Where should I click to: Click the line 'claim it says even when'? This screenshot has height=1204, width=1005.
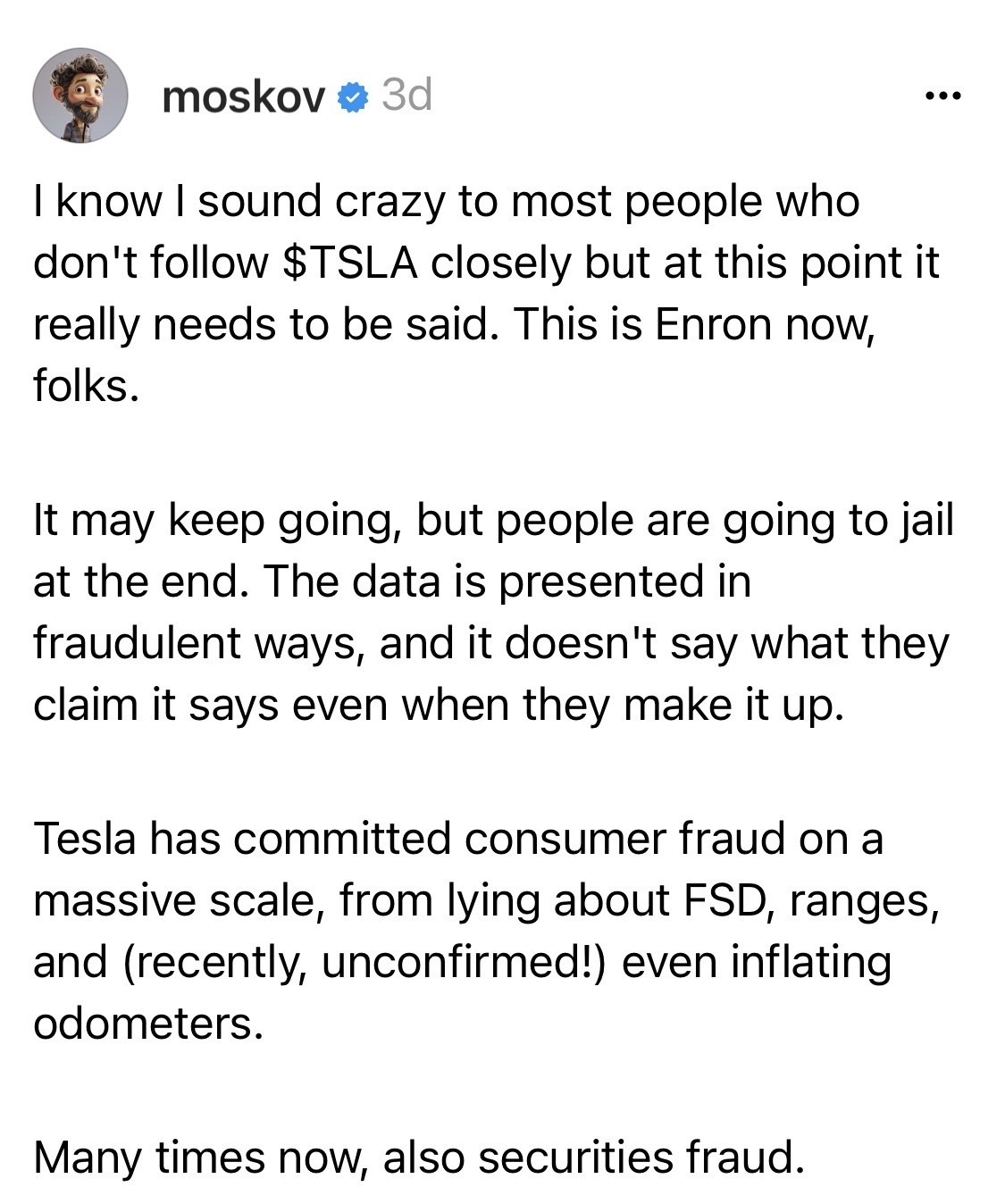(x=438, y=705)
